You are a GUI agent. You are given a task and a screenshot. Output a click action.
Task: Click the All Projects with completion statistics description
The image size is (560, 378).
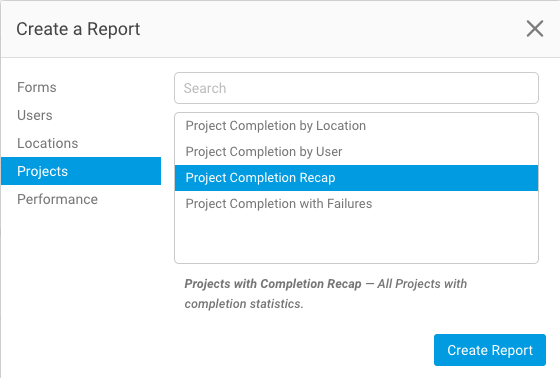coord(326,294)
